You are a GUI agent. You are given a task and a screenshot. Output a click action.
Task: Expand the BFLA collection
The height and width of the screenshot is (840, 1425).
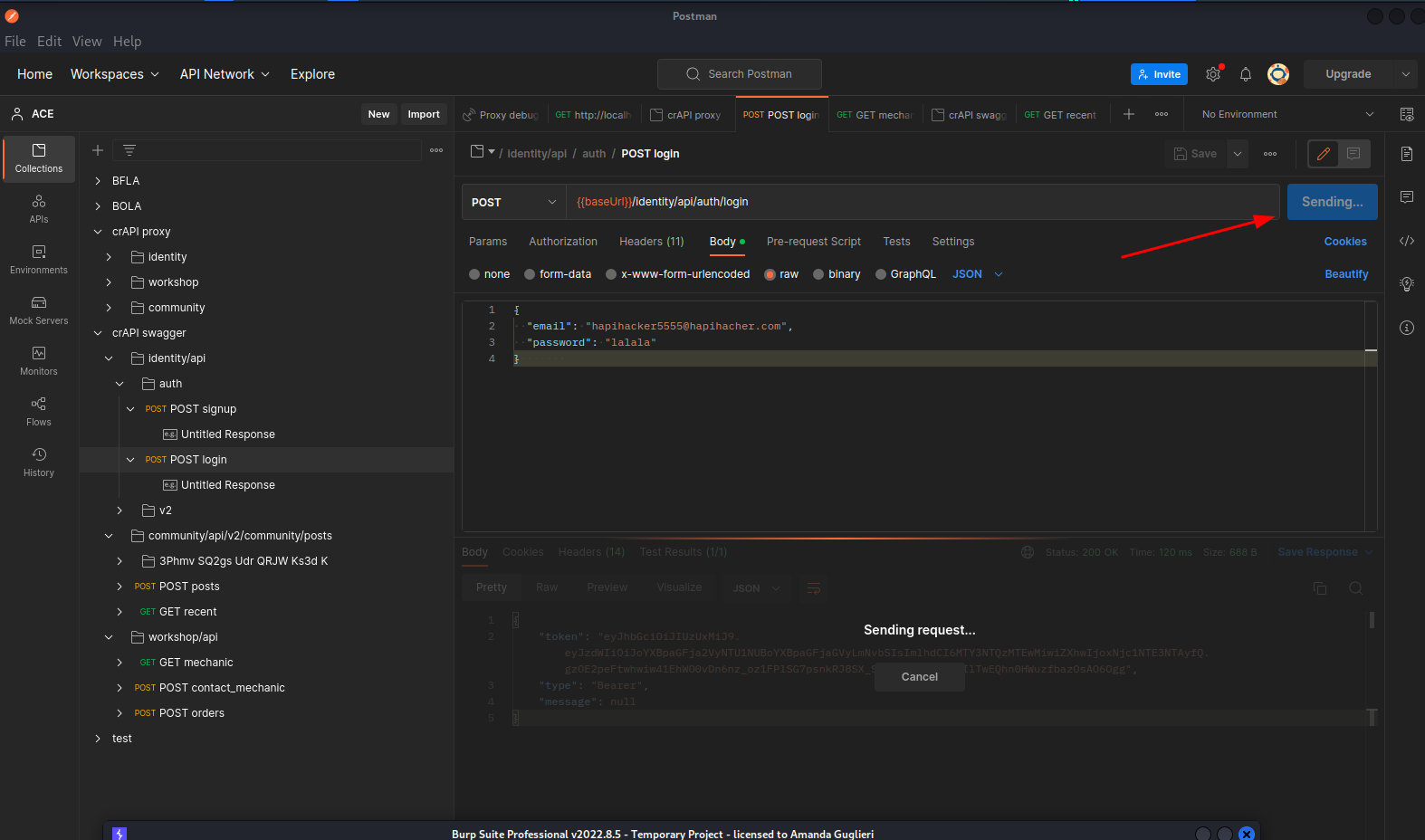tap(98, 181)
